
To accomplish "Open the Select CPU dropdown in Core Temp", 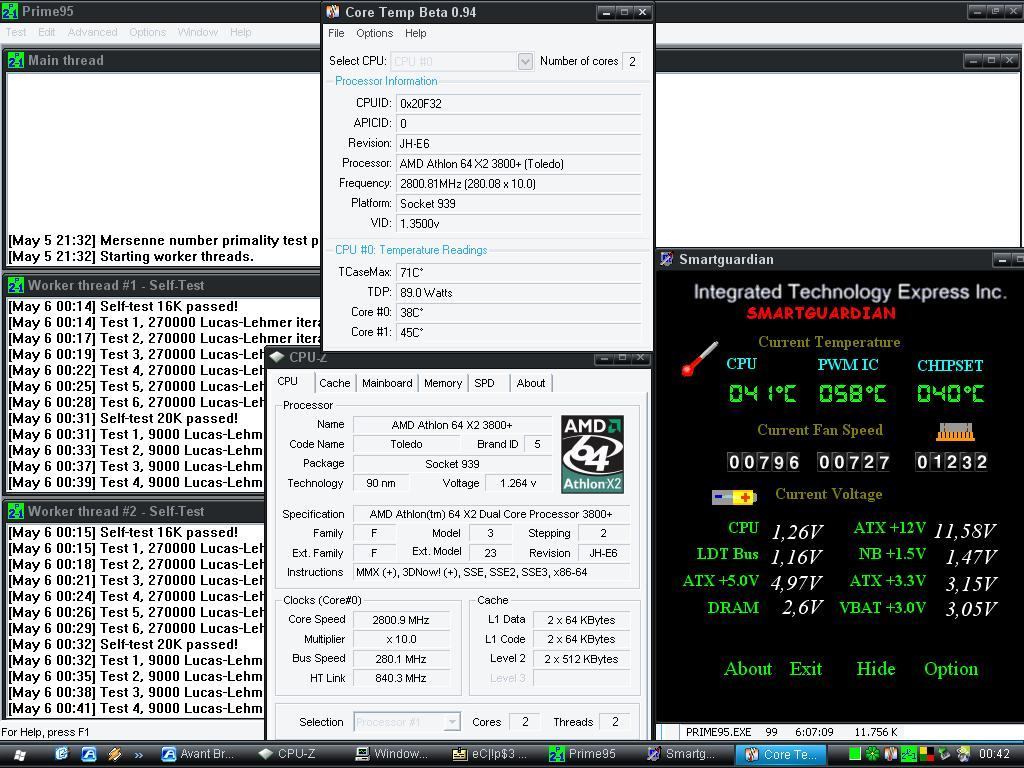I will (x=525, y=61).
